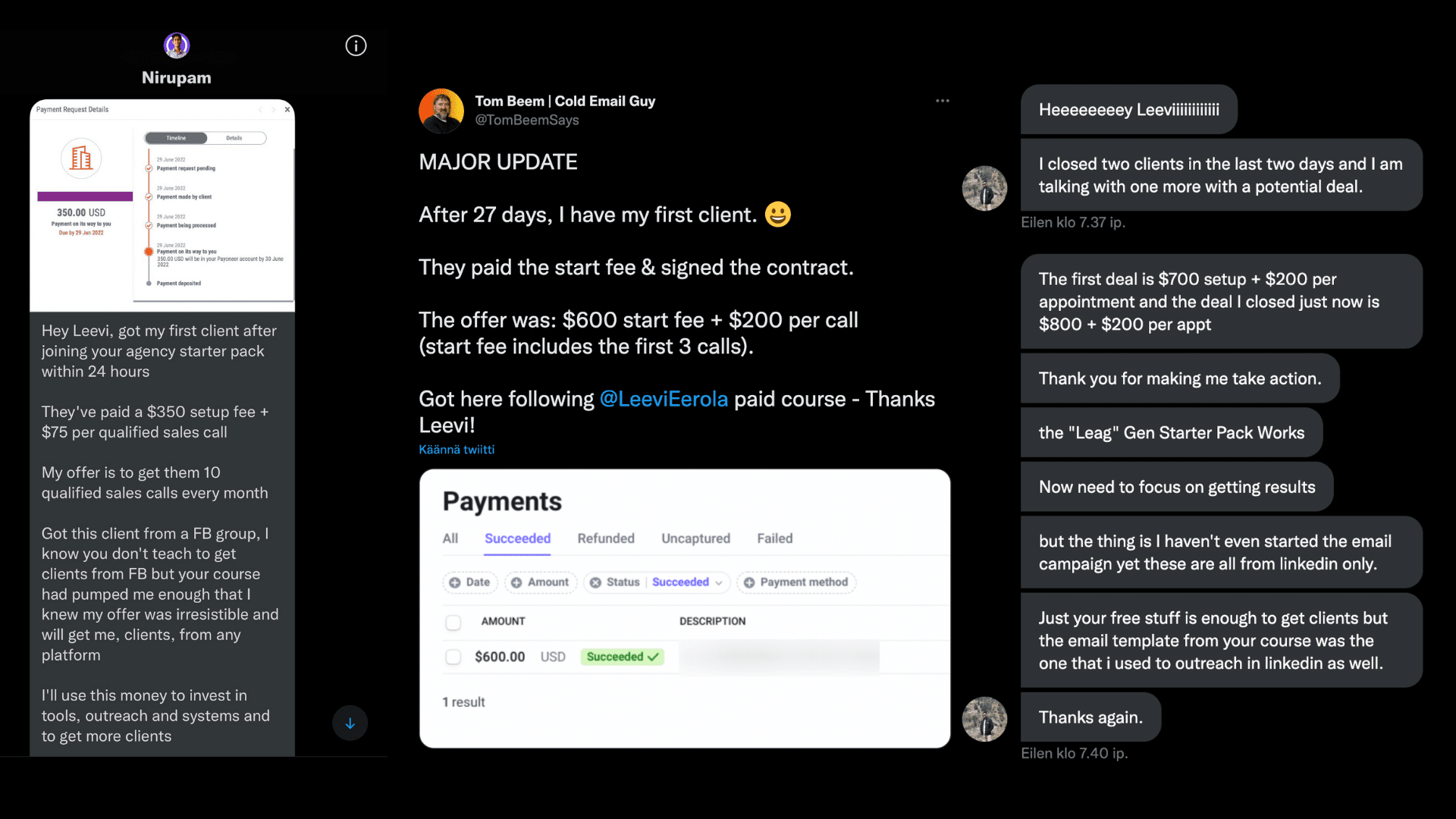
Task: Switch the payment view toggle to Details
Action: pyautogui.click(x=234, y=138)
